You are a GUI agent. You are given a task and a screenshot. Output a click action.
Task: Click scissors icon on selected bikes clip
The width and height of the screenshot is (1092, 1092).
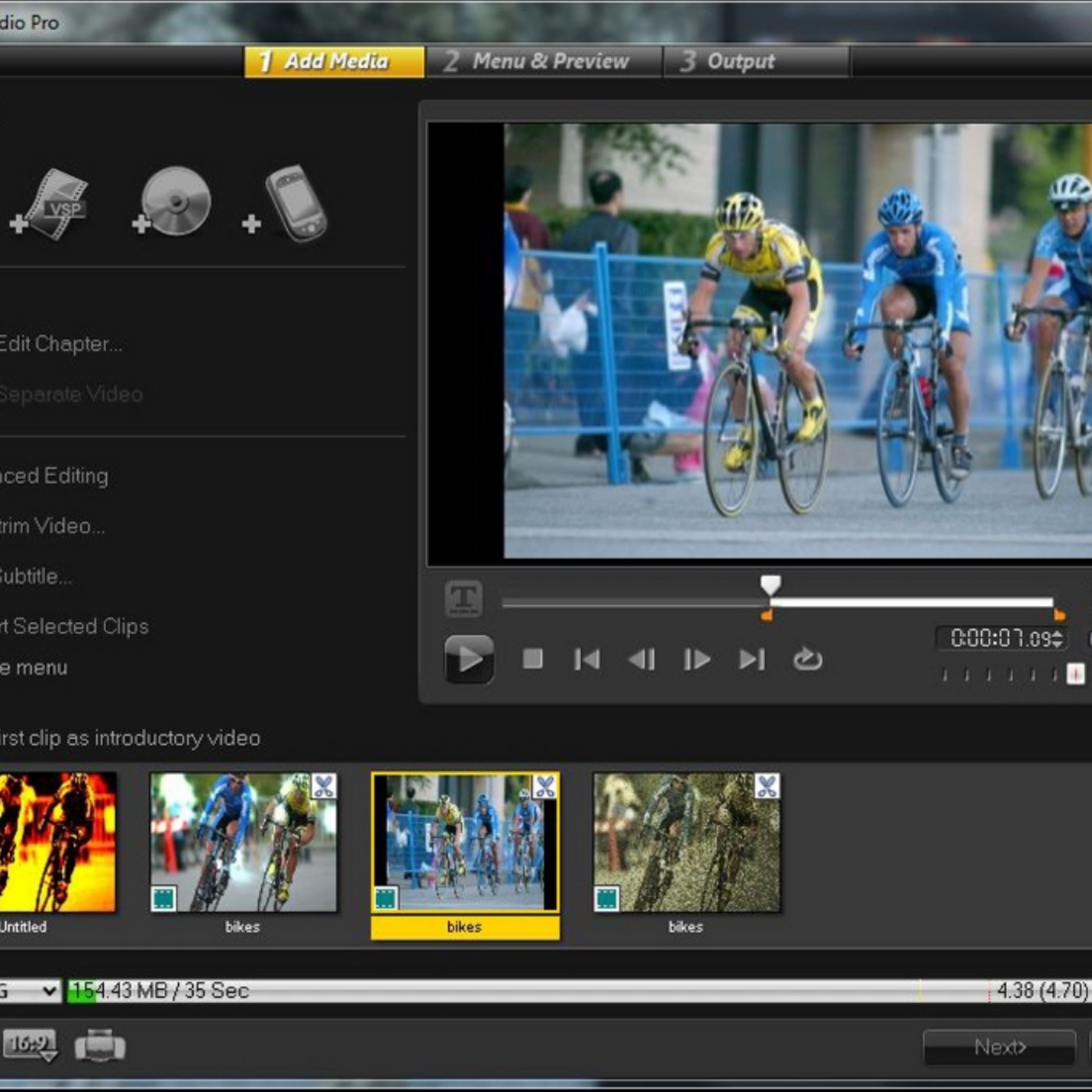[544, 785]
